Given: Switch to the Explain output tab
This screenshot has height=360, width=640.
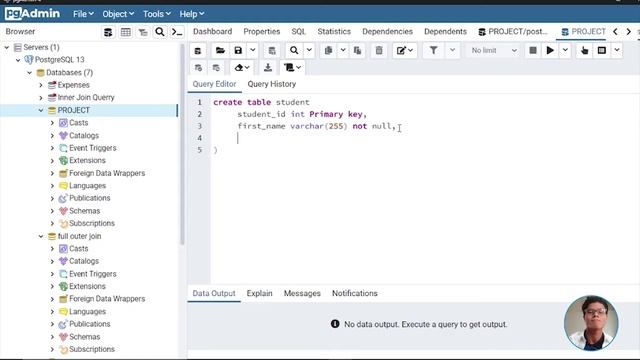Looking at the screenshot, I should [259, 293].
